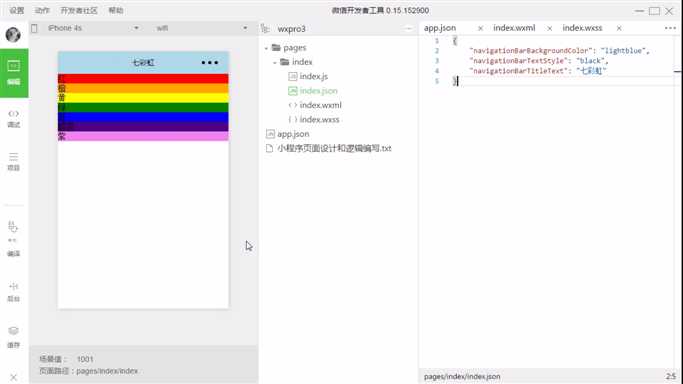This screenshot has width=683, height=384.
Task: Close the index.wxss tab
Action: (619, 28)
